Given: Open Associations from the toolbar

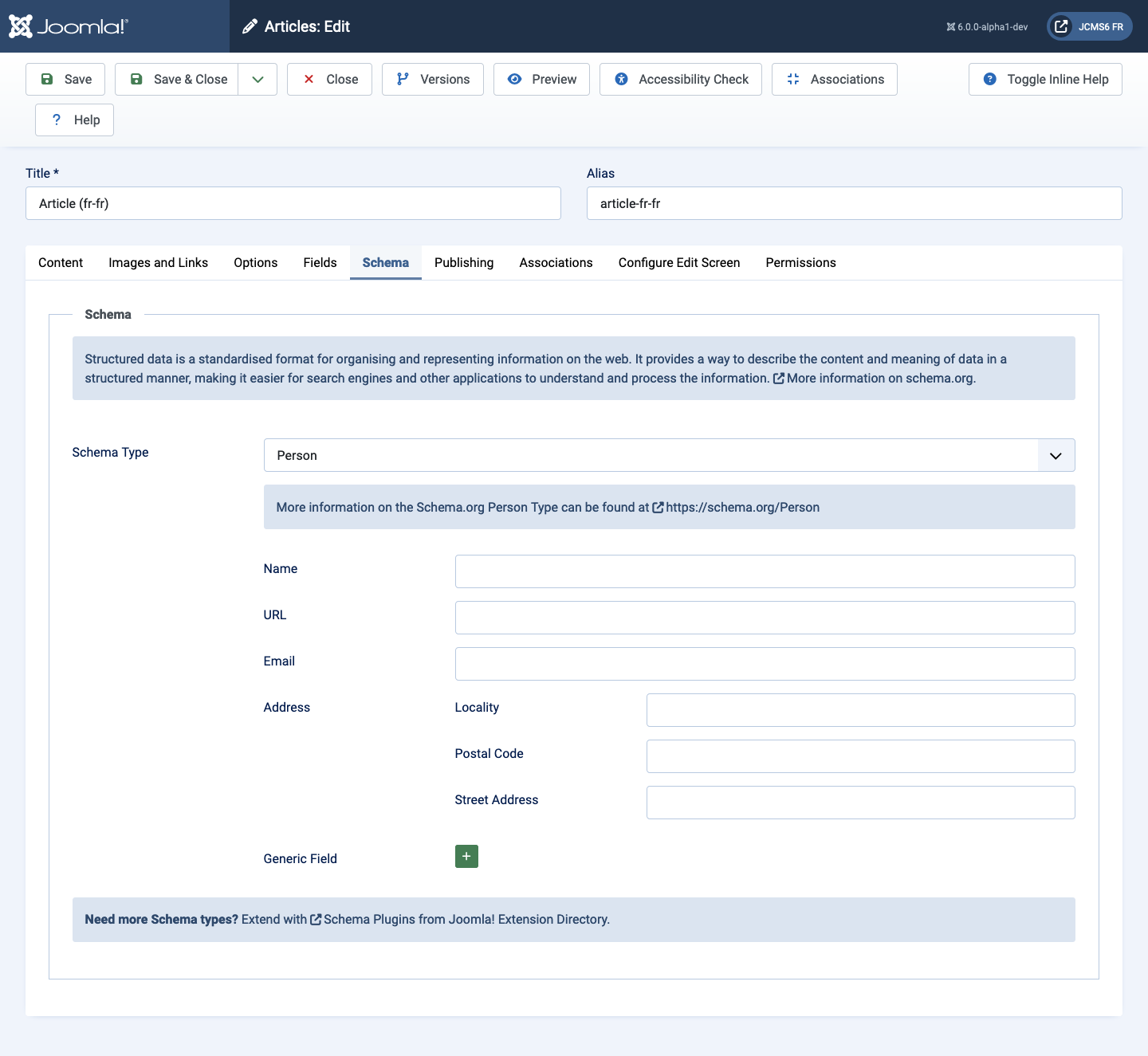Looking at the screenshot, I should [x=835, y=79].
